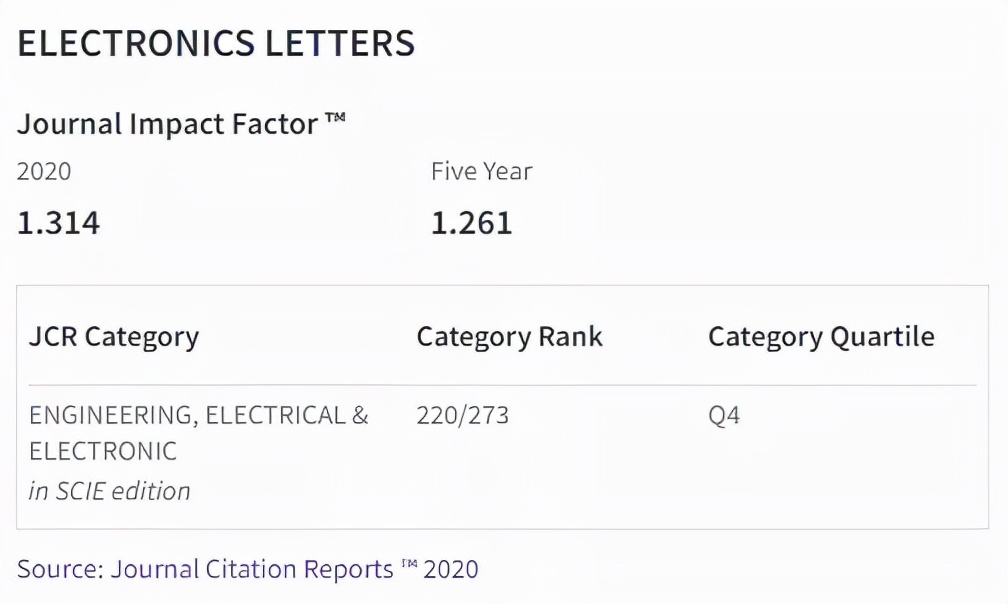Click the 'Source:' label
1008x604 pixels.
[60, 569]
